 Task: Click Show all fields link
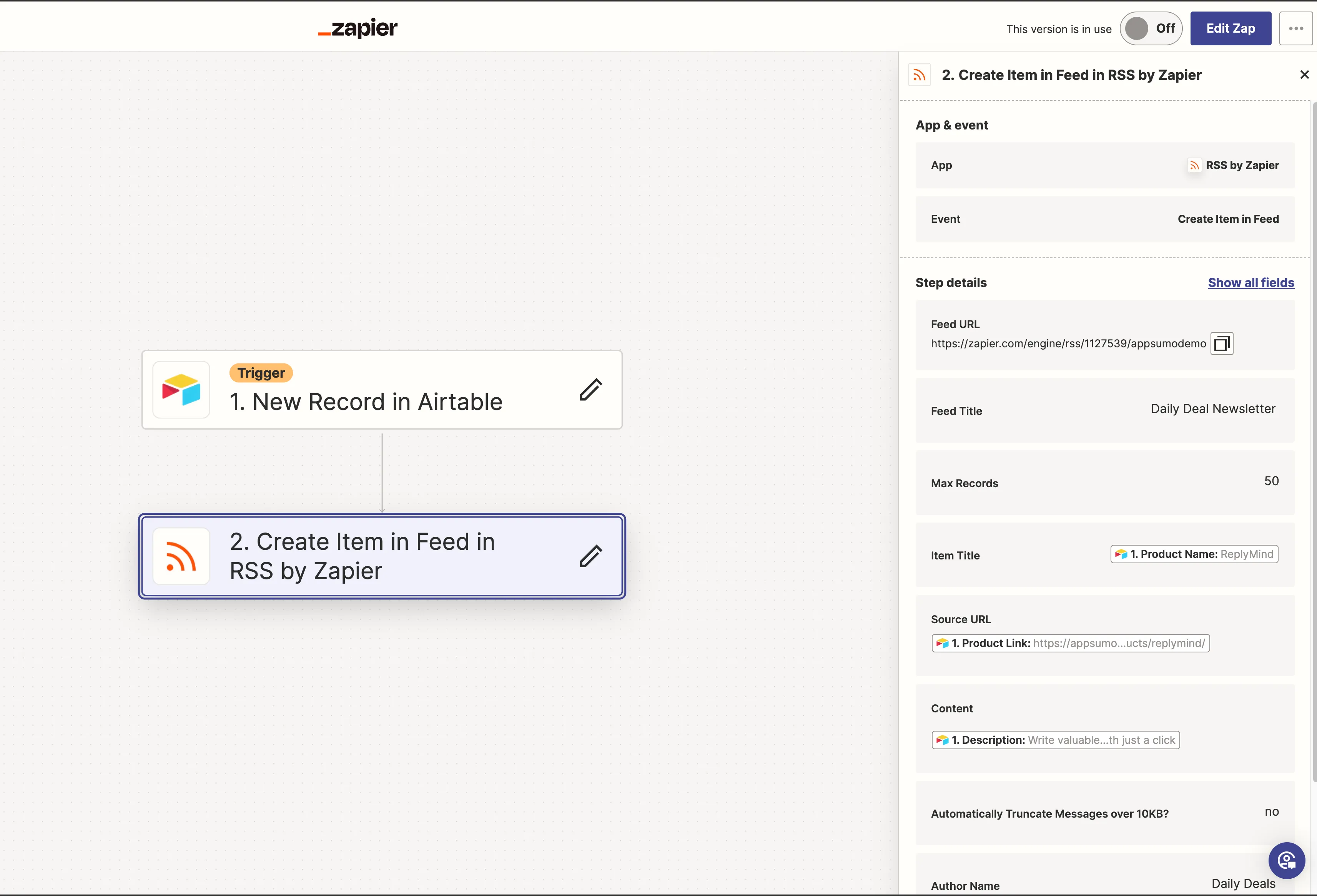point(1251,283)
